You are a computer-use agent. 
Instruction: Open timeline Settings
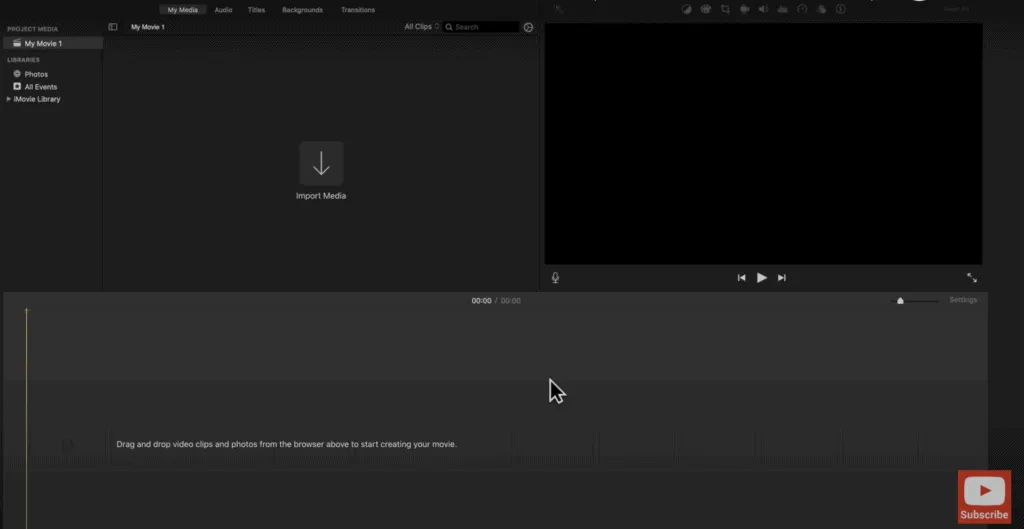963,300
